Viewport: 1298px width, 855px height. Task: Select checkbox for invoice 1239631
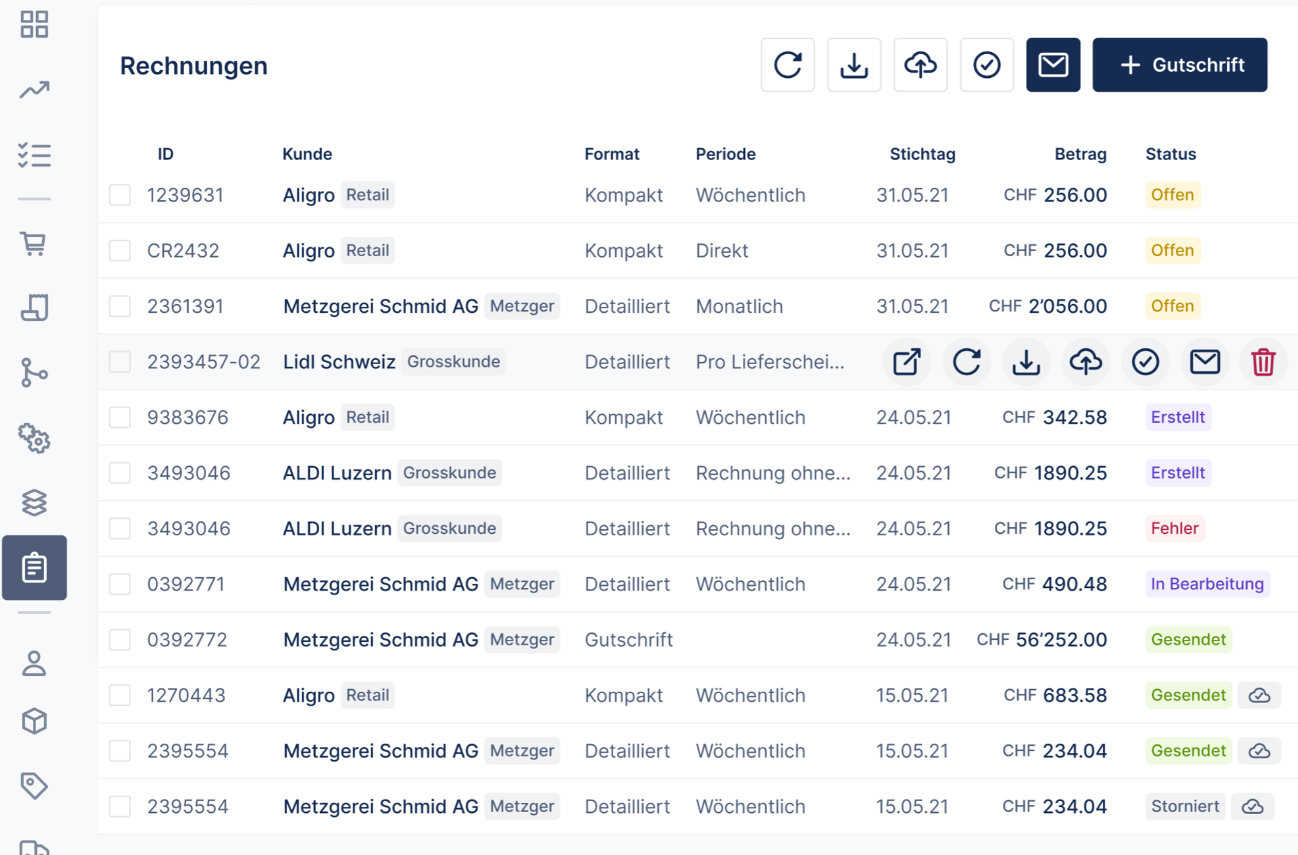tap(120, 195)
